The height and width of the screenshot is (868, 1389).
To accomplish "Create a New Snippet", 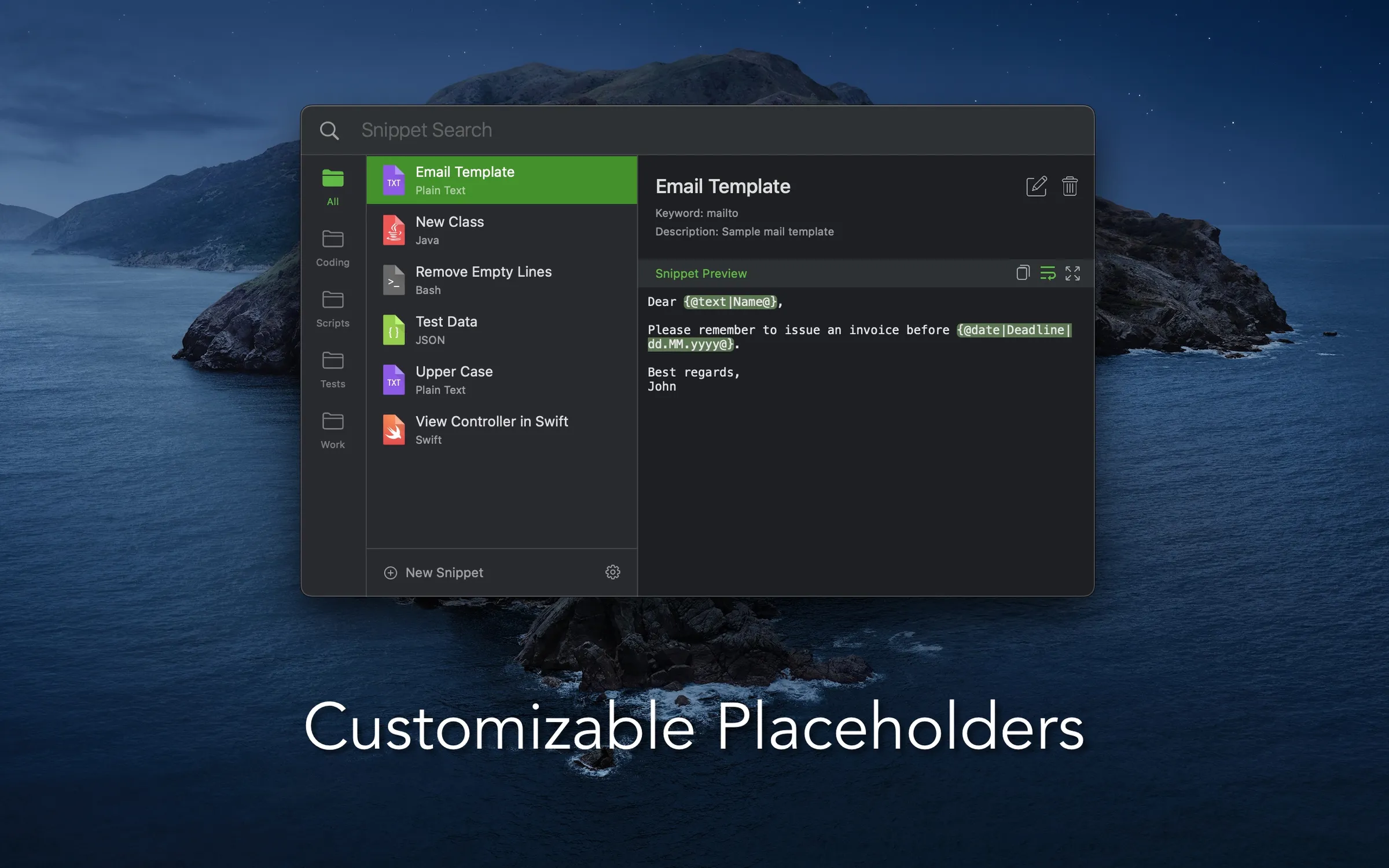I will click(433, 572).
